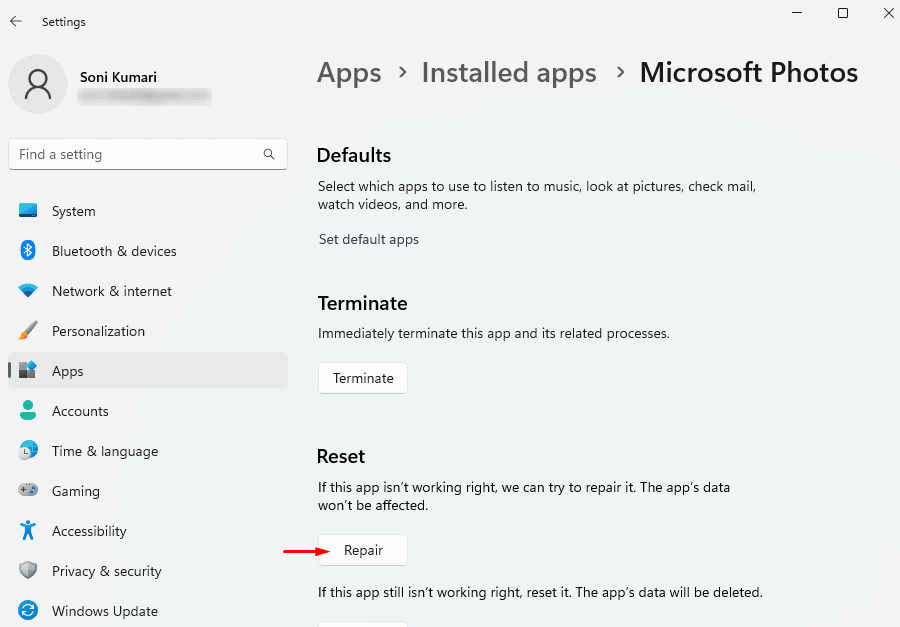Open Bluetooth & devices settings
Viewport: 900px width, 627px height.
coord(148,251)
